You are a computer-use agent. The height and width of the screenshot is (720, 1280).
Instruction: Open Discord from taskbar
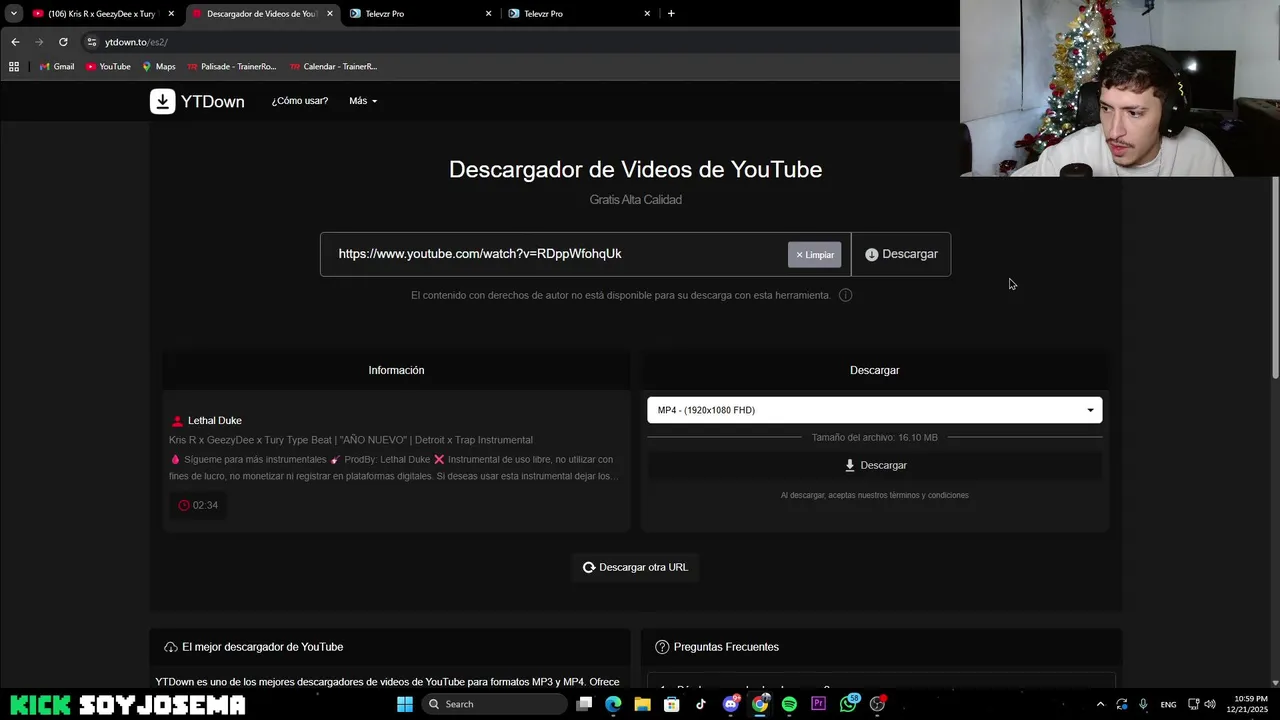point(731,704)
